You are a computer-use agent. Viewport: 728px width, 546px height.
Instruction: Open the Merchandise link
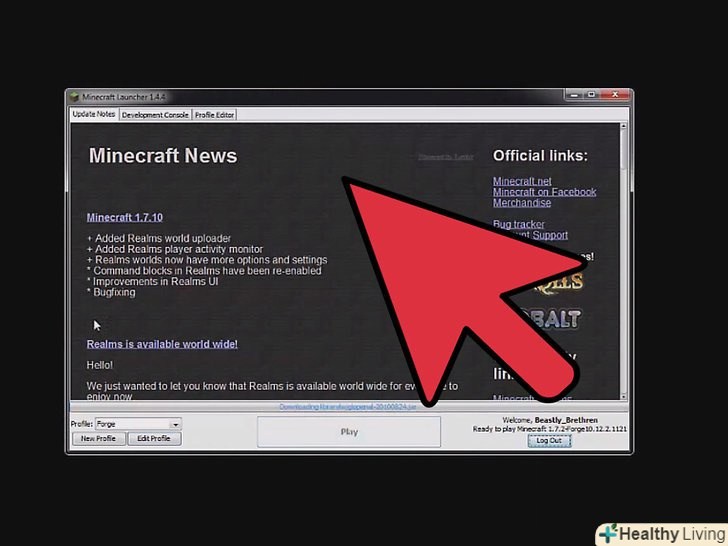[522, 203]
